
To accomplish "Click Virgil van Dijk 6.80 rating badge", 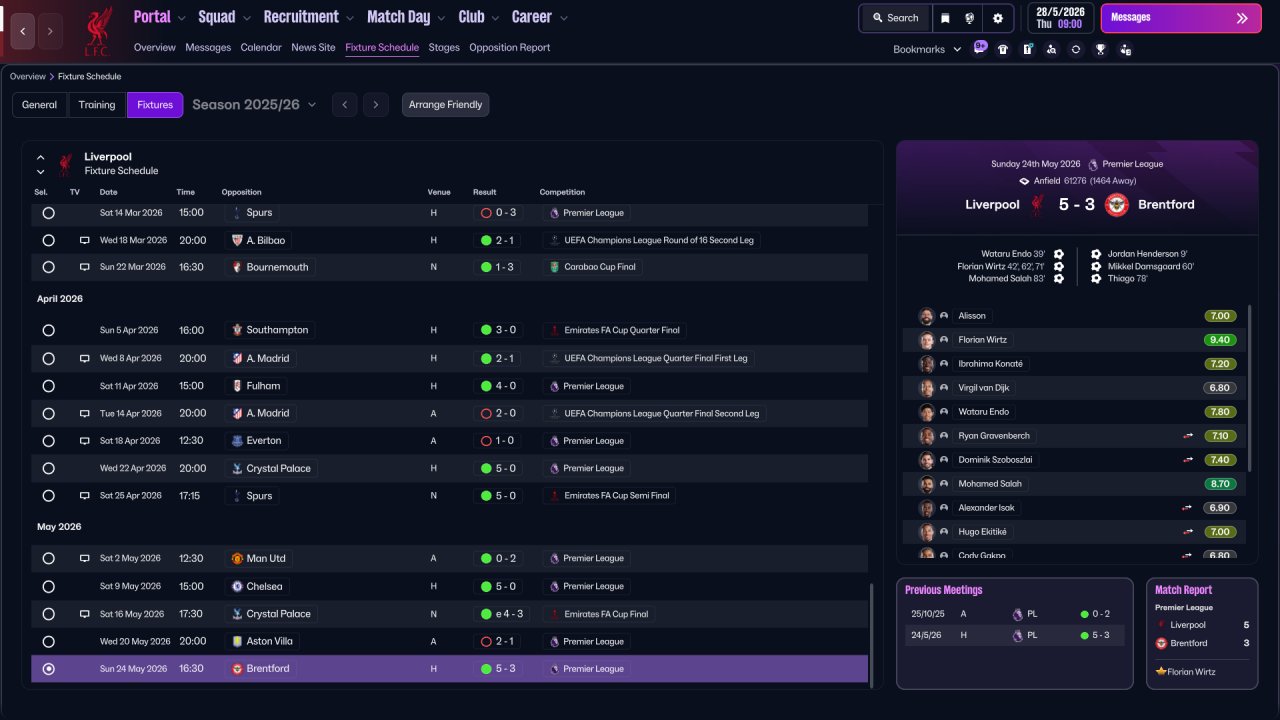I will (x=1220, y=388).
